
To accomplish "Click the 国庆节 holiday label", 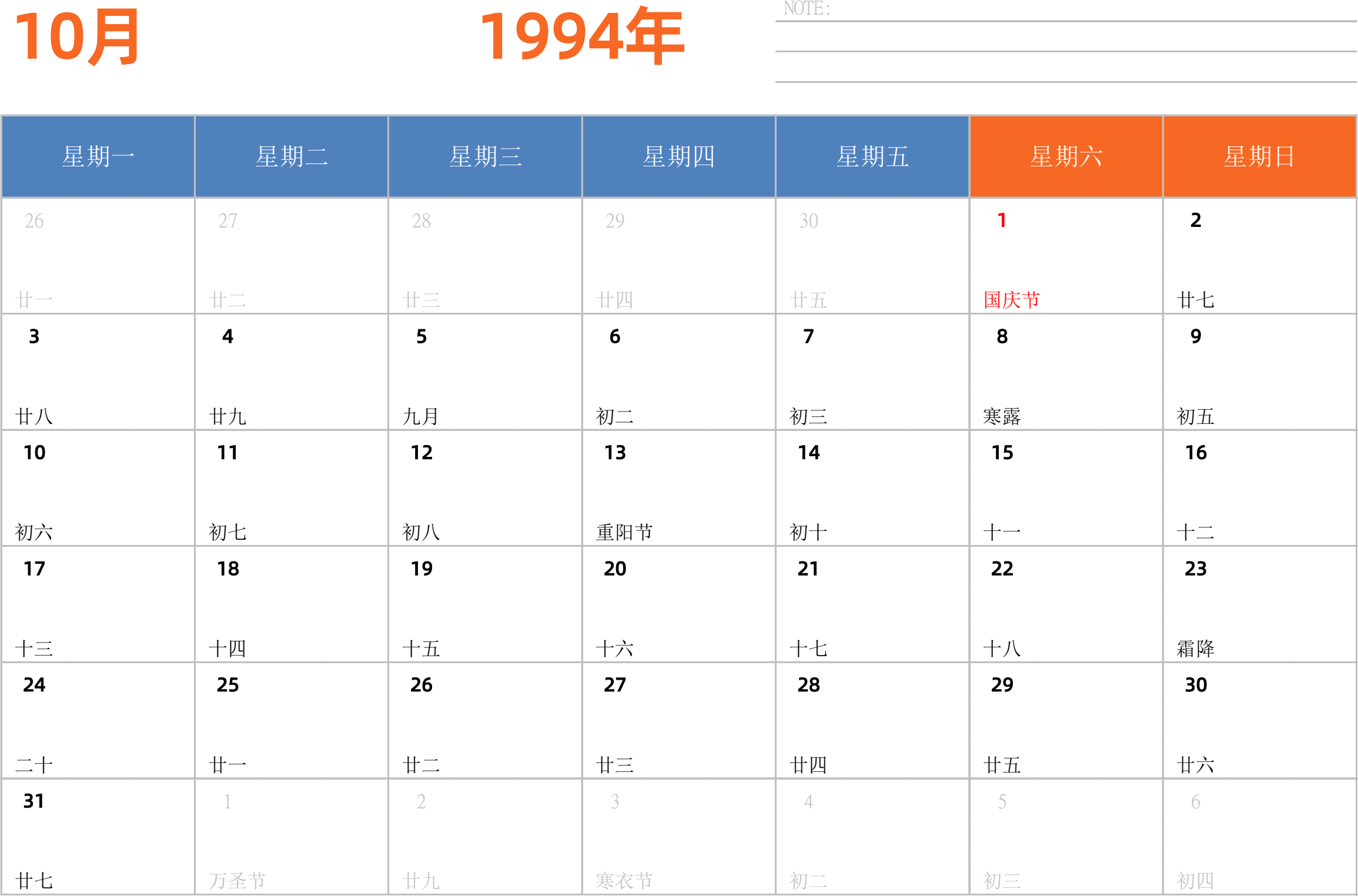I will pos(1012,300).
